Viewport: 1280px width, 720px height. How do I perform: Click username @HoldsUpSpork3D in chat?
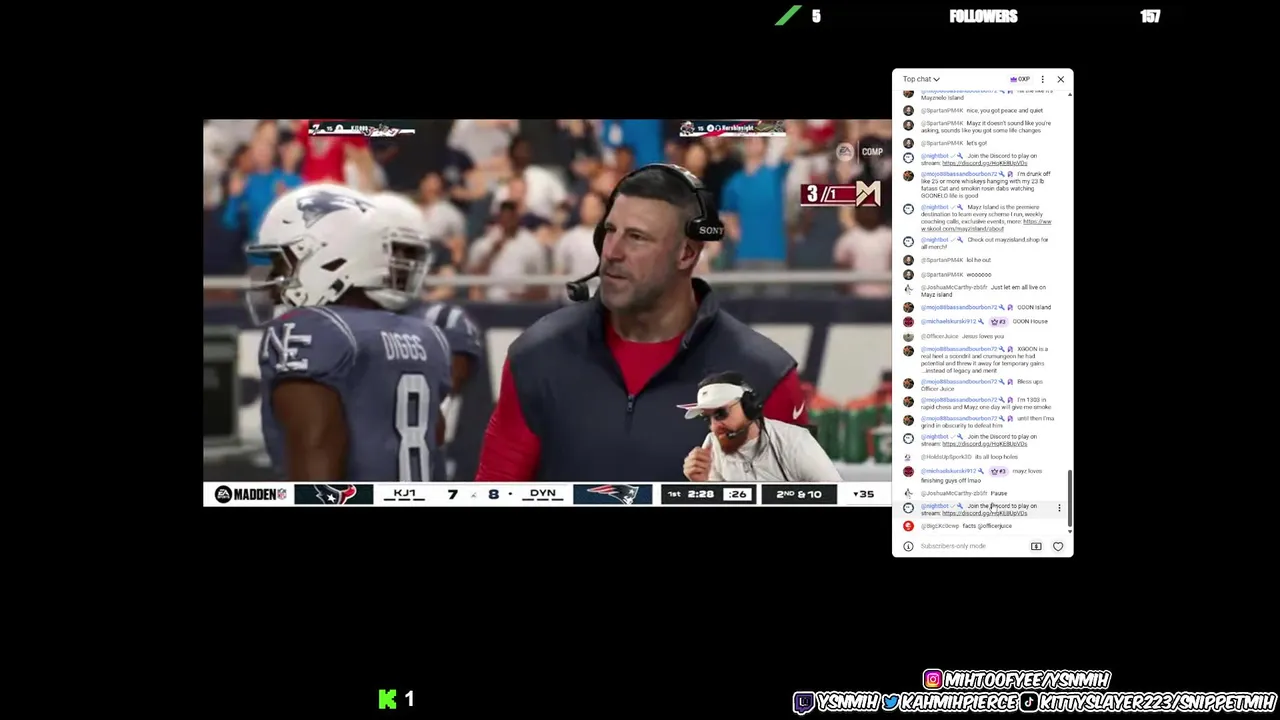946,457
